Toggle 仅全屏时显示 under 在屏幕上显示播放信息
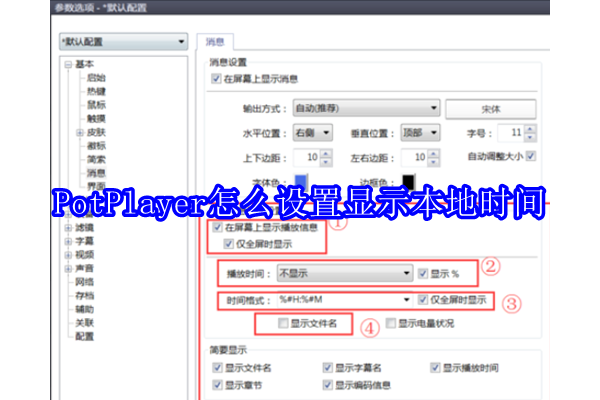600x400 pixels. coord(228,244)
